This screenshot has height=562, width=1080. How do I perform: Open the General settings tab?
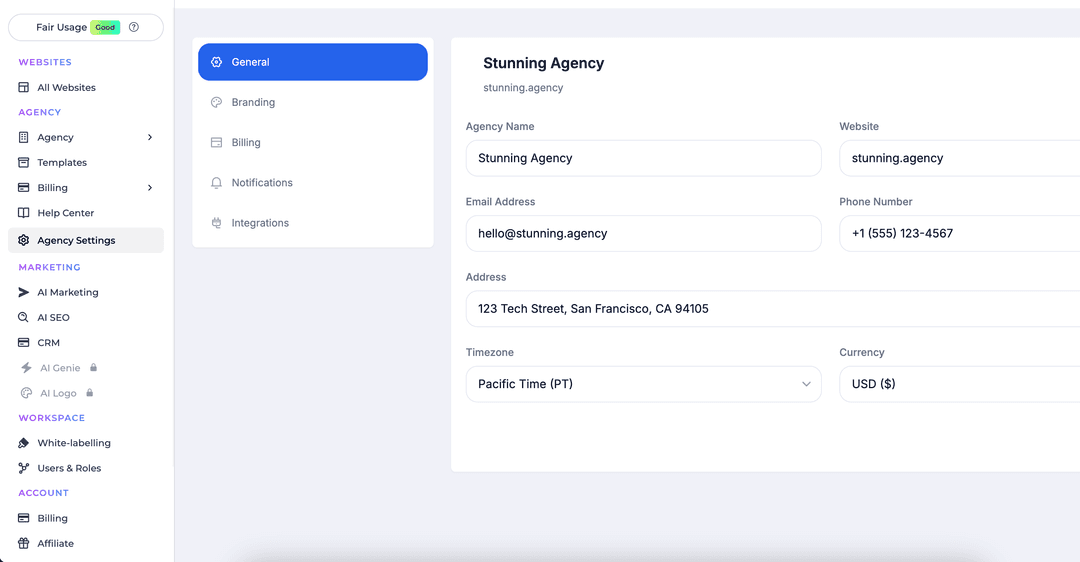click(313, 62)
